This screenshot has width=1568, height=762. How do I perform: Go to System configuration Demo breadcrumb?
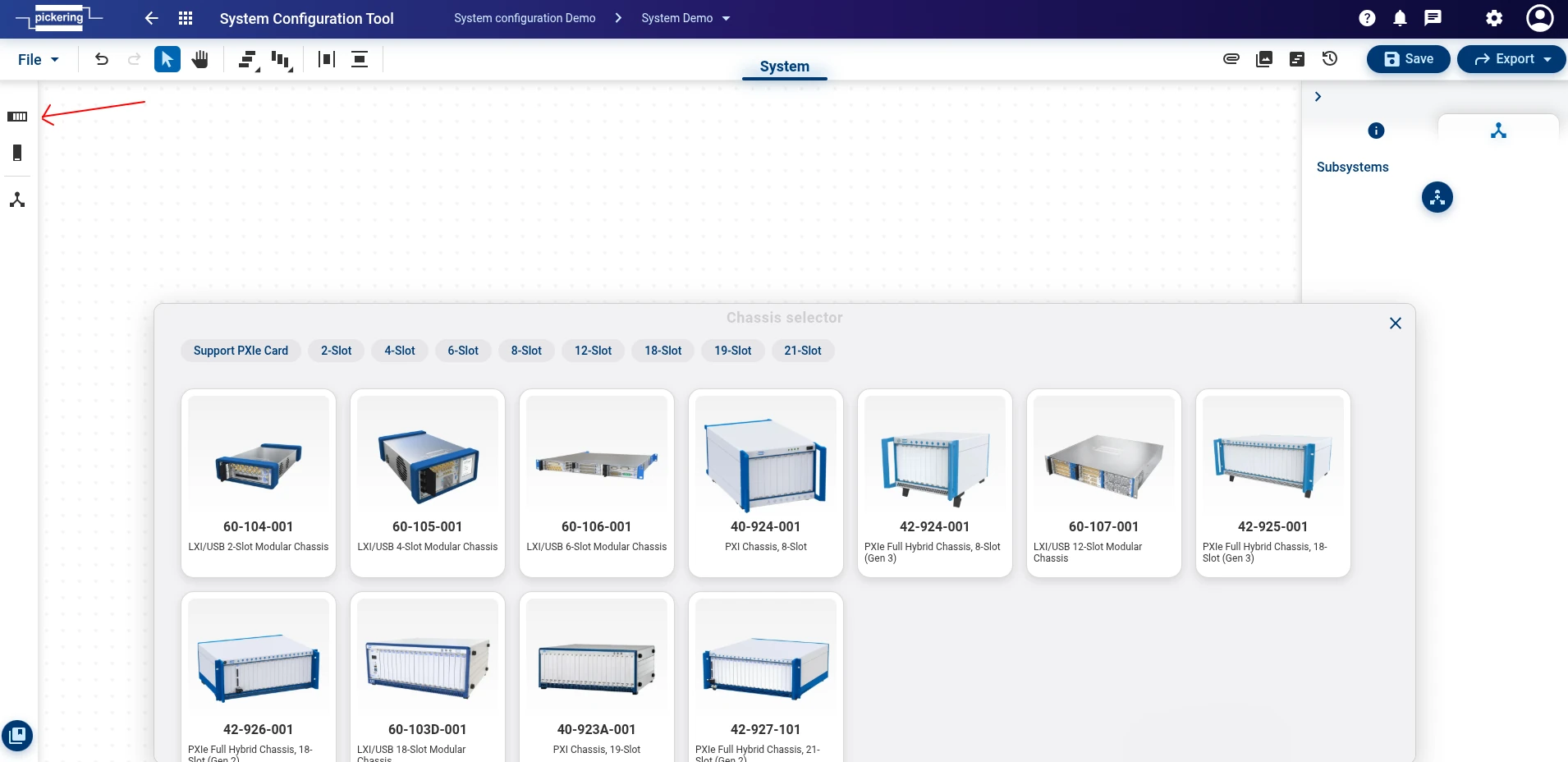pos(525,18)
